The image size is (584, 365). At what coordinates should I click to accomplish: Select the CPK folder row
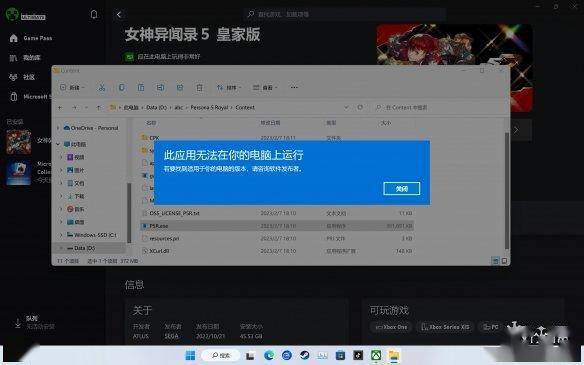[x=277, y=138]
